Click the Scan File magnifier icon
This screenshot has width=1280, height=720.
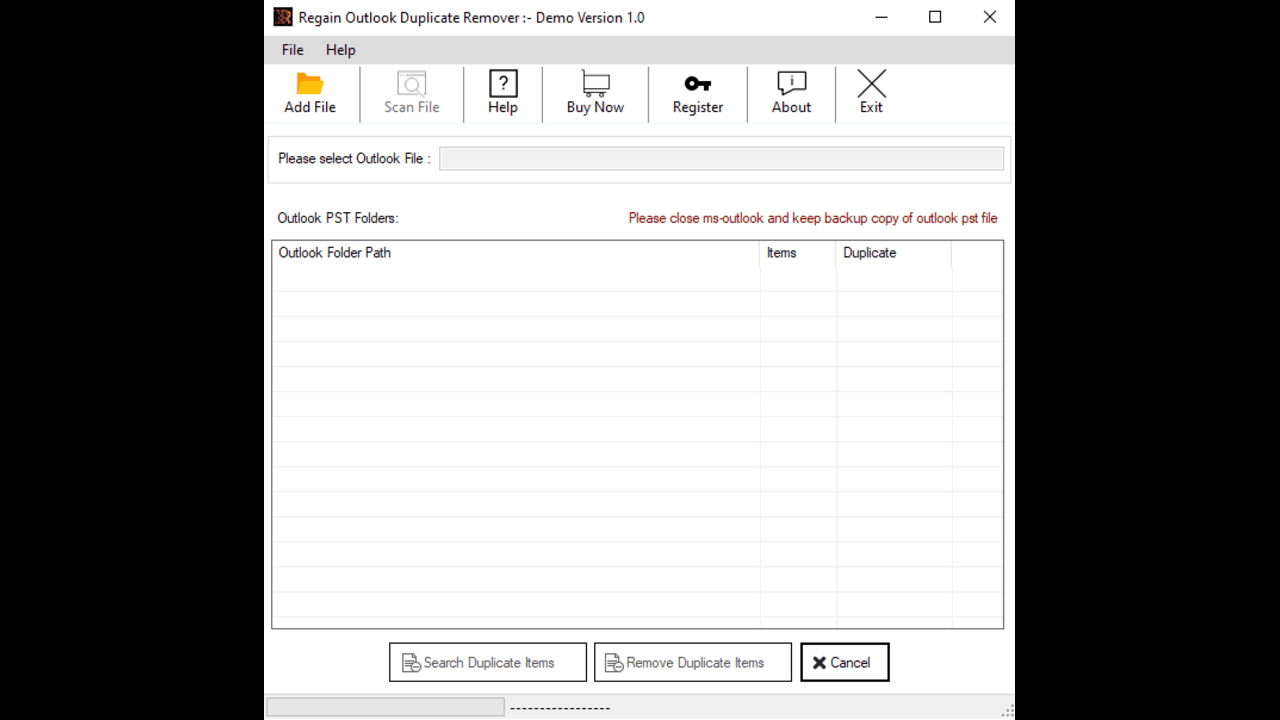tap(412, 84)
